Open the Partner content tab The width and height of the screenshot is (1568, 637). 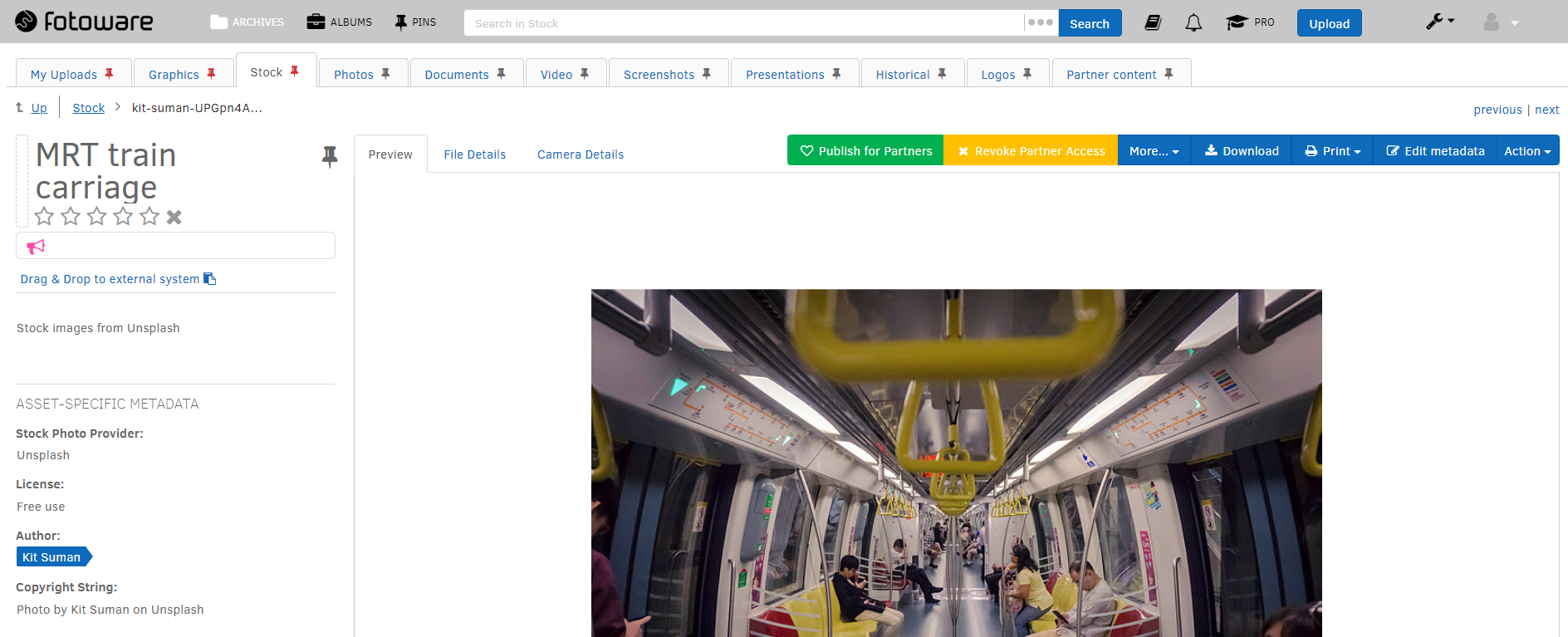[x=1111, y=74]
